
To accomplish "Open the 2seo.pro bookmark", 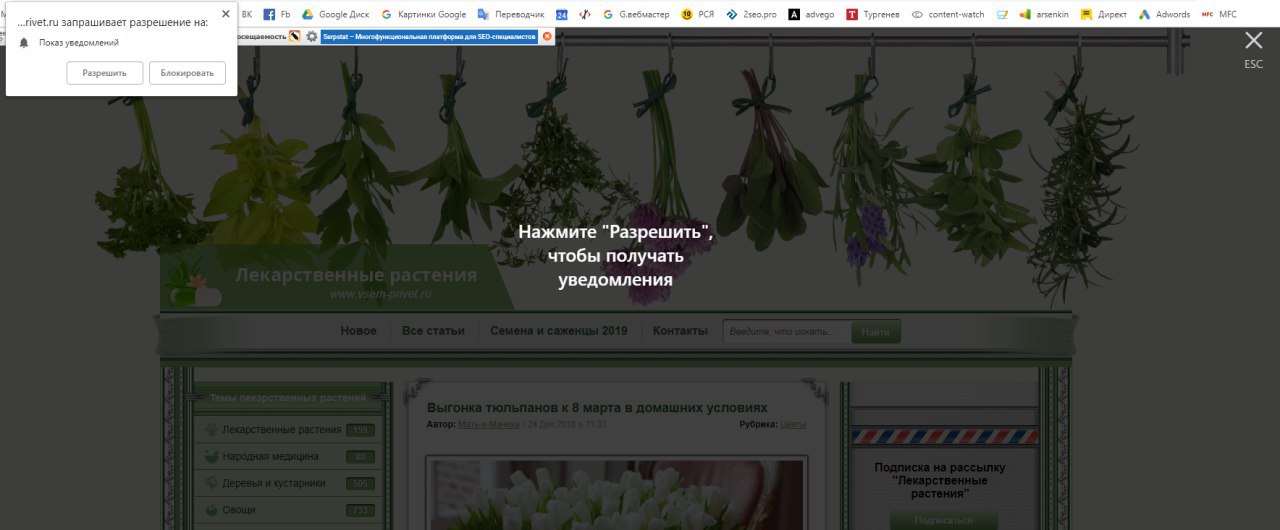I will (751, 14).
